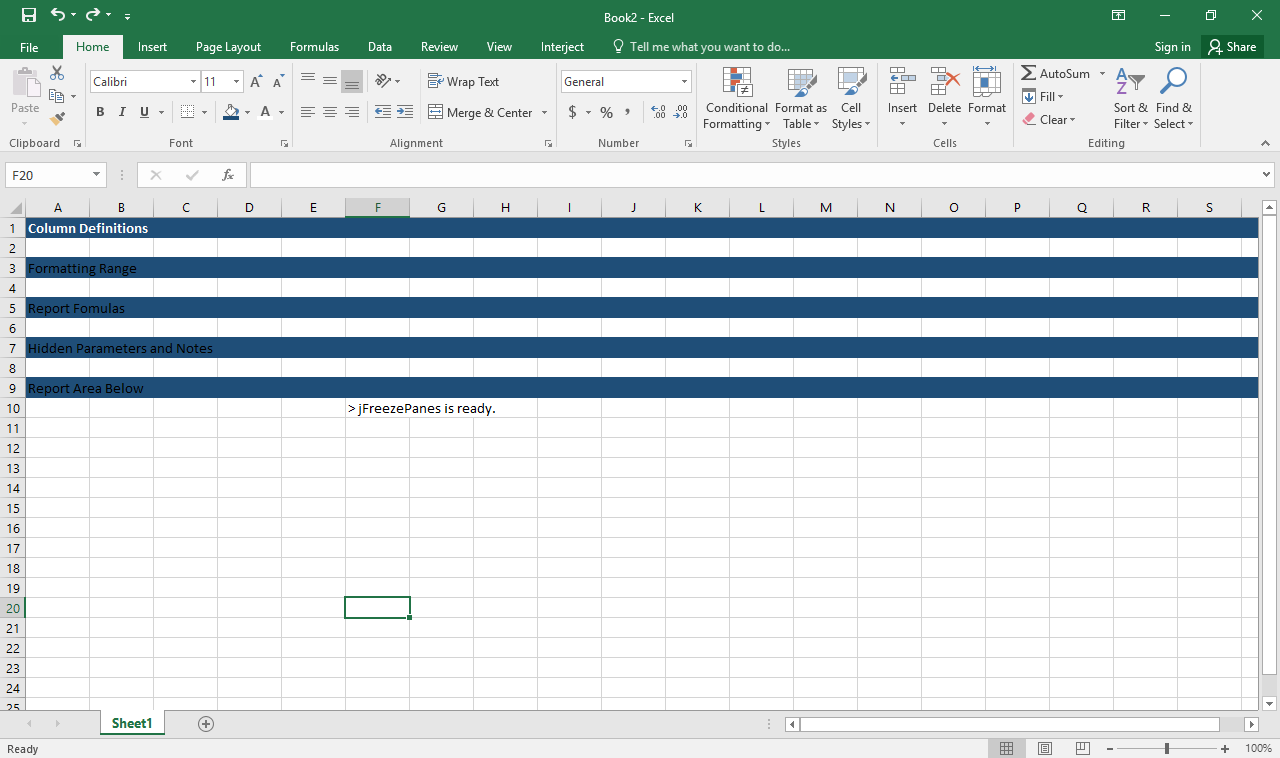1280x758 pixels.
Task: Expand Merge & Center dropdown arrow
Action: 545,112
